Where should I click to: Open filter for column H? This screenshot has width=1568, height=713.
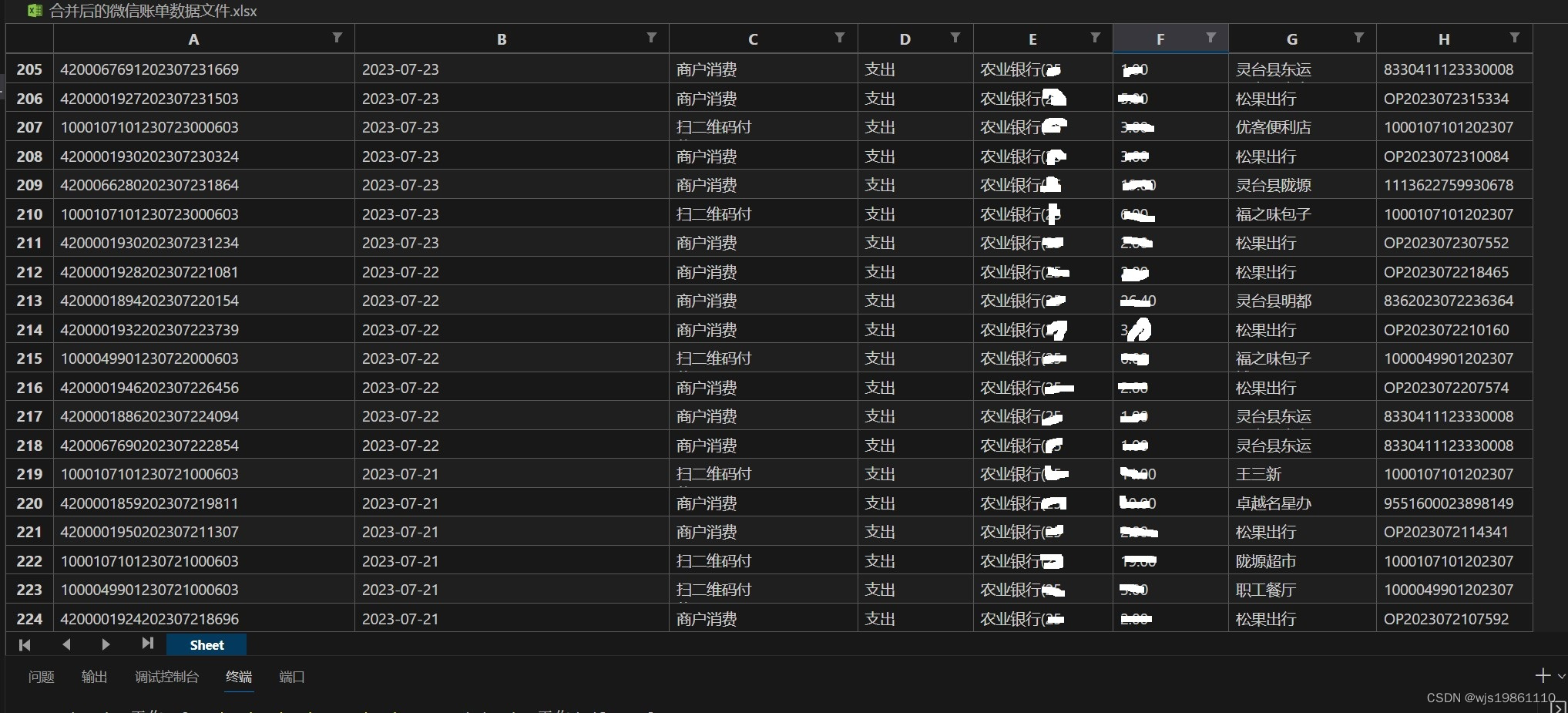tap(1515, 38)
